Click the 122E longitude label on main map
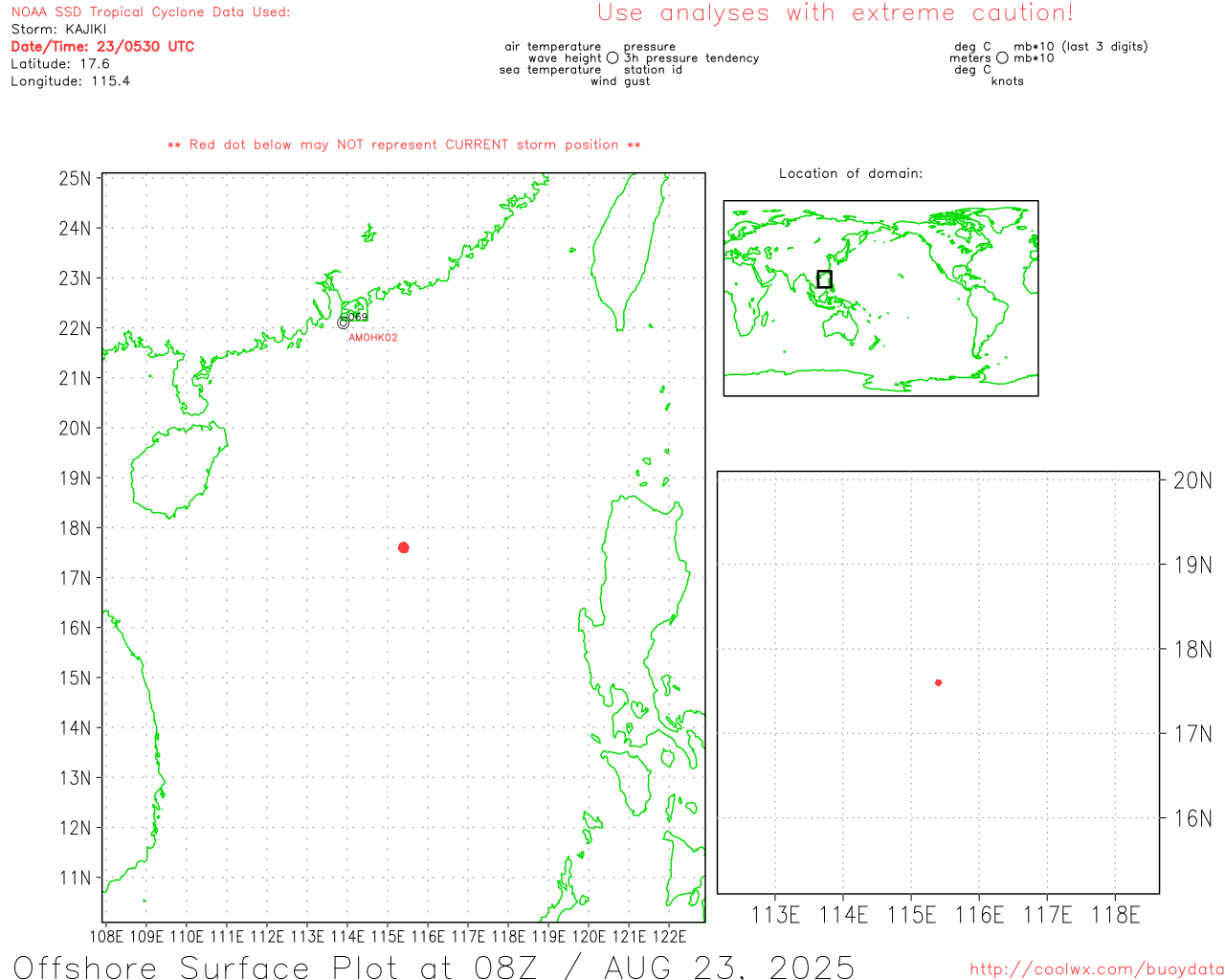1225x980 pixels. click(669, 937)
